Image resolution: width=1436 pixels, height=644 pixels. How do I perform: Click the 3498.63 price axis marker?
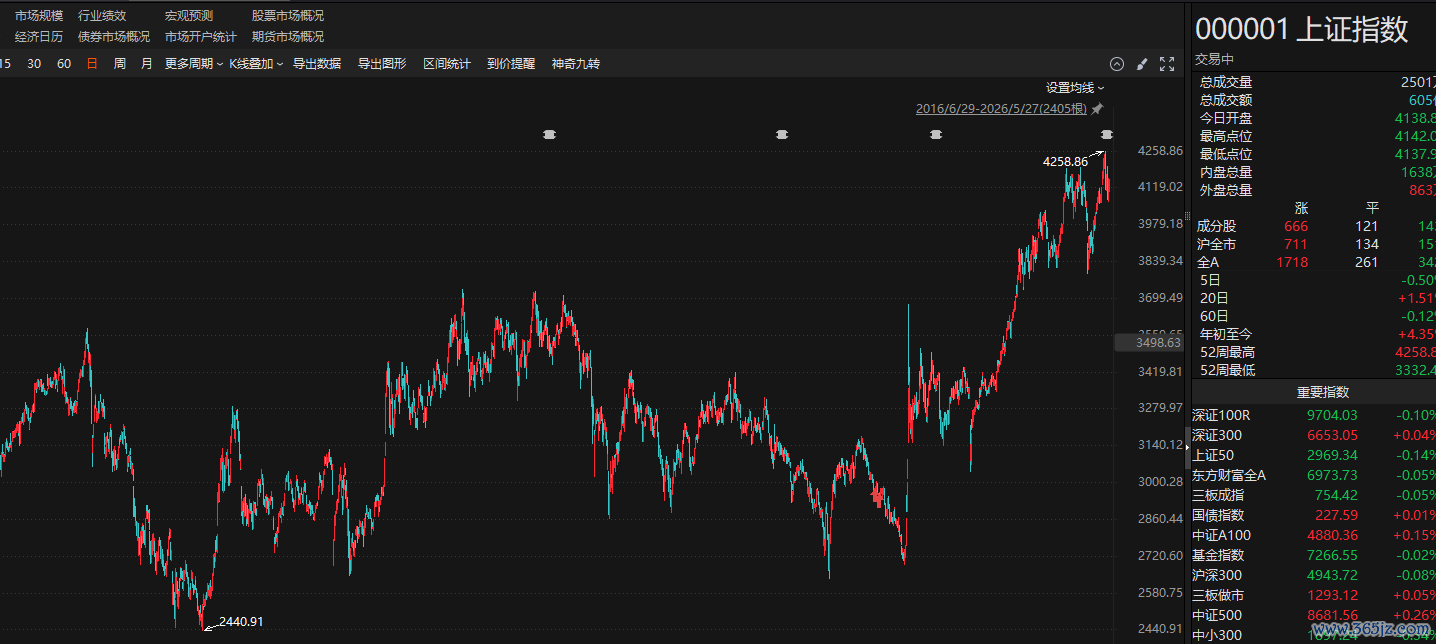tap(1150, 343)
